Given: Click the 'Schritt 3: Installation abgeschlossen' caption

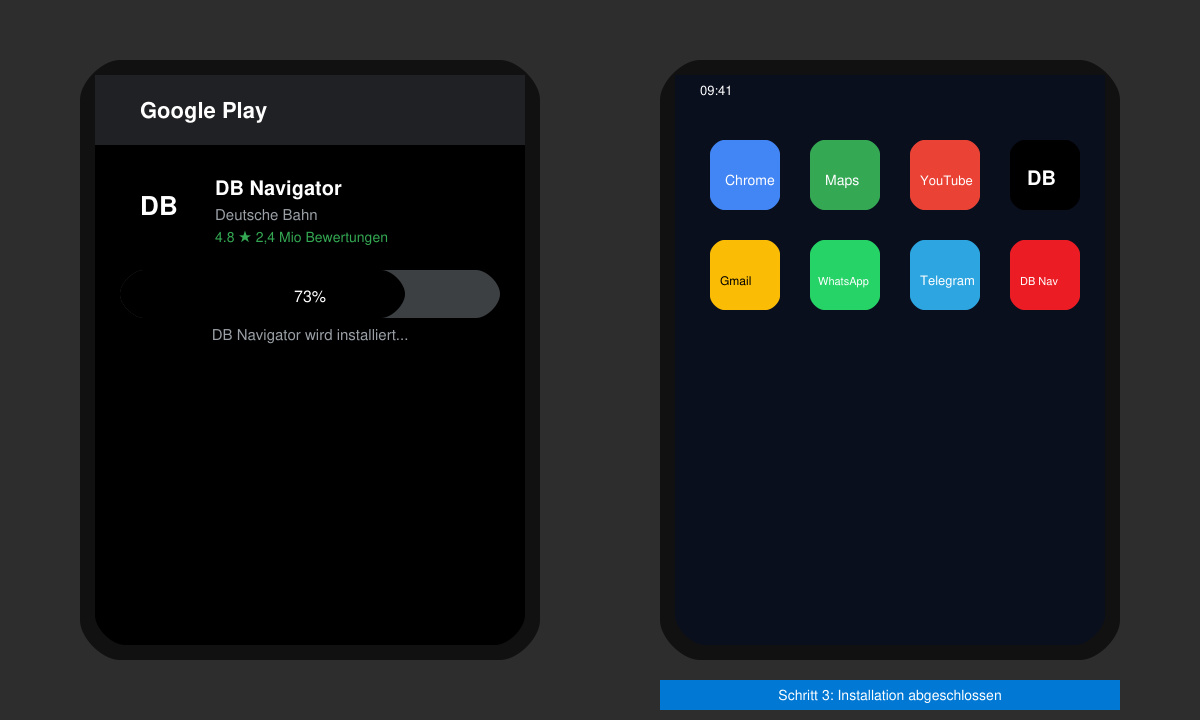Looking at the screenshot, I should coord(890,695).
